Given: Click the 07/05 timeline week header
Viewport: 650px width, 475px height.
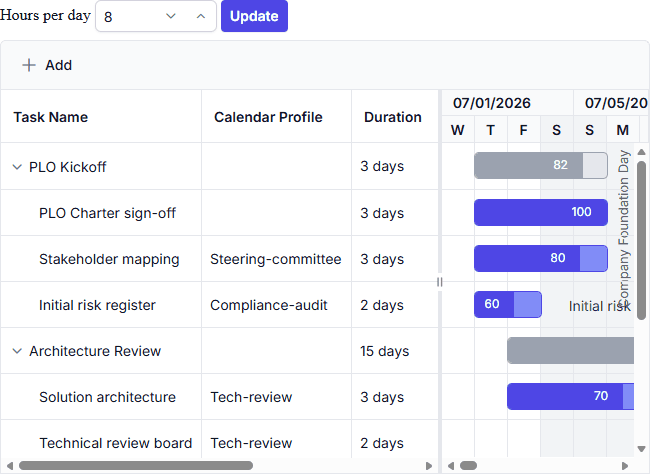Looking at the screenshot, I should pyautogui.click(x=612, y=103).
